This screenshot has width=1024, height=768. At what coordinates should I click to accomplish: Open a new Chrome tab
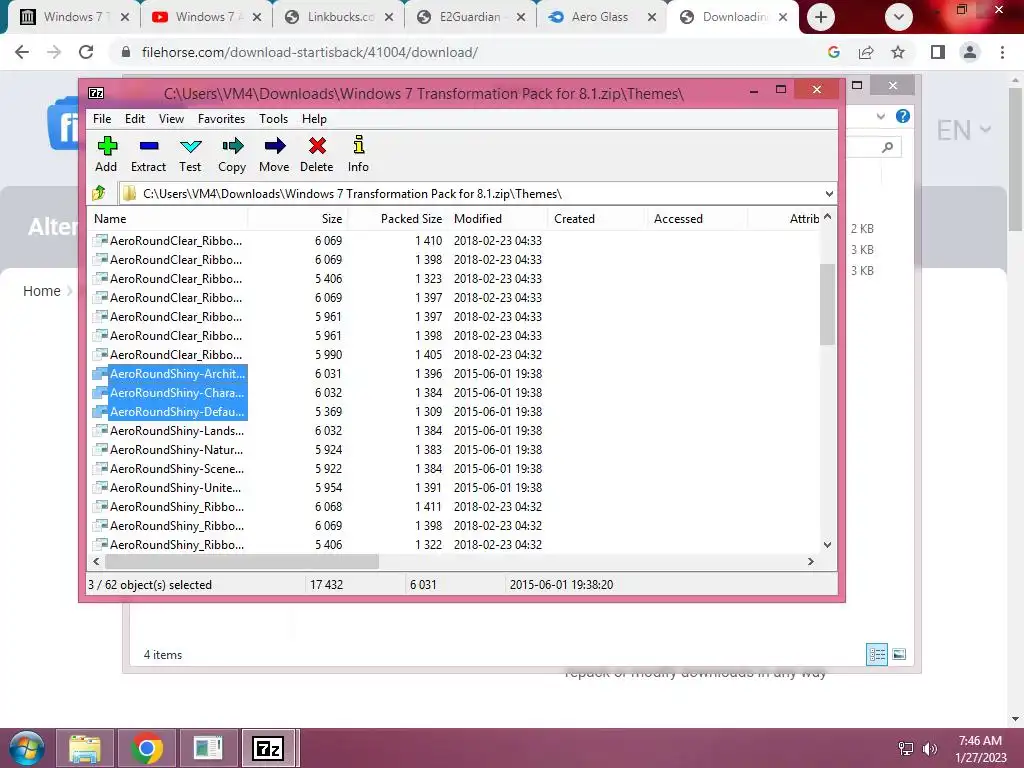(821, 17)
